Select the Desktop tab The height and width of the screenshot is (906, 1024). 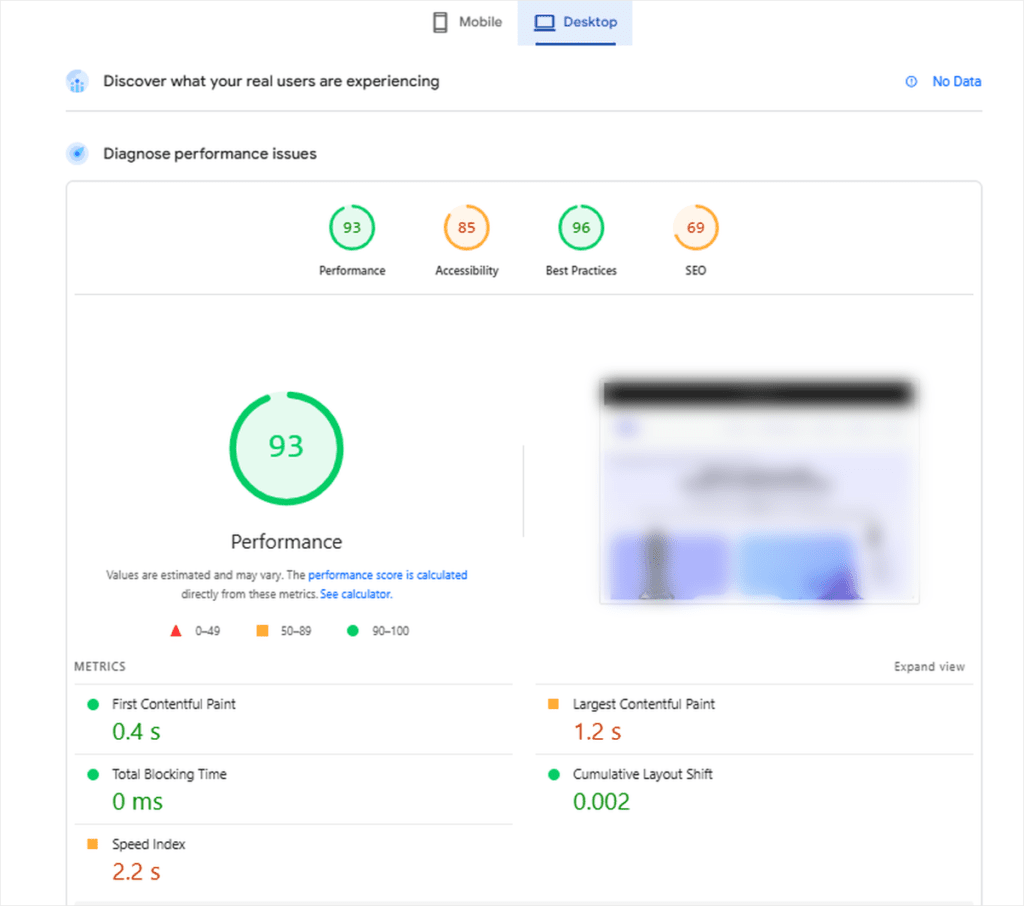point(575,22)
